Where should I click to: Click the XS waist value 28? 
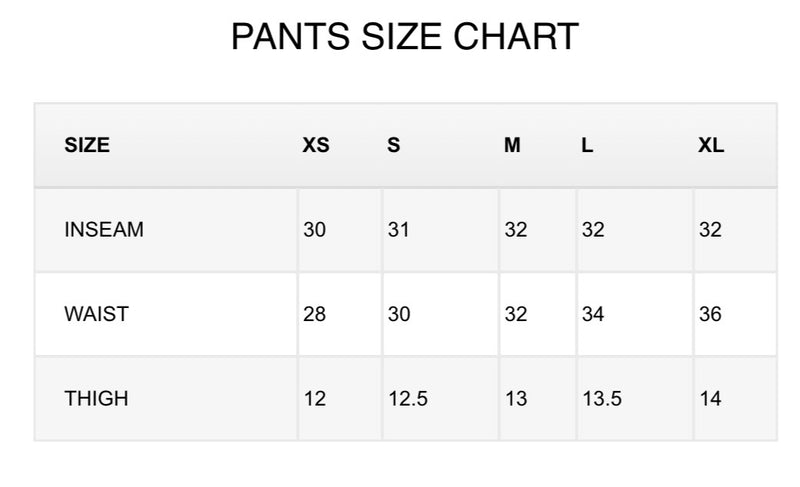point(315,314)
